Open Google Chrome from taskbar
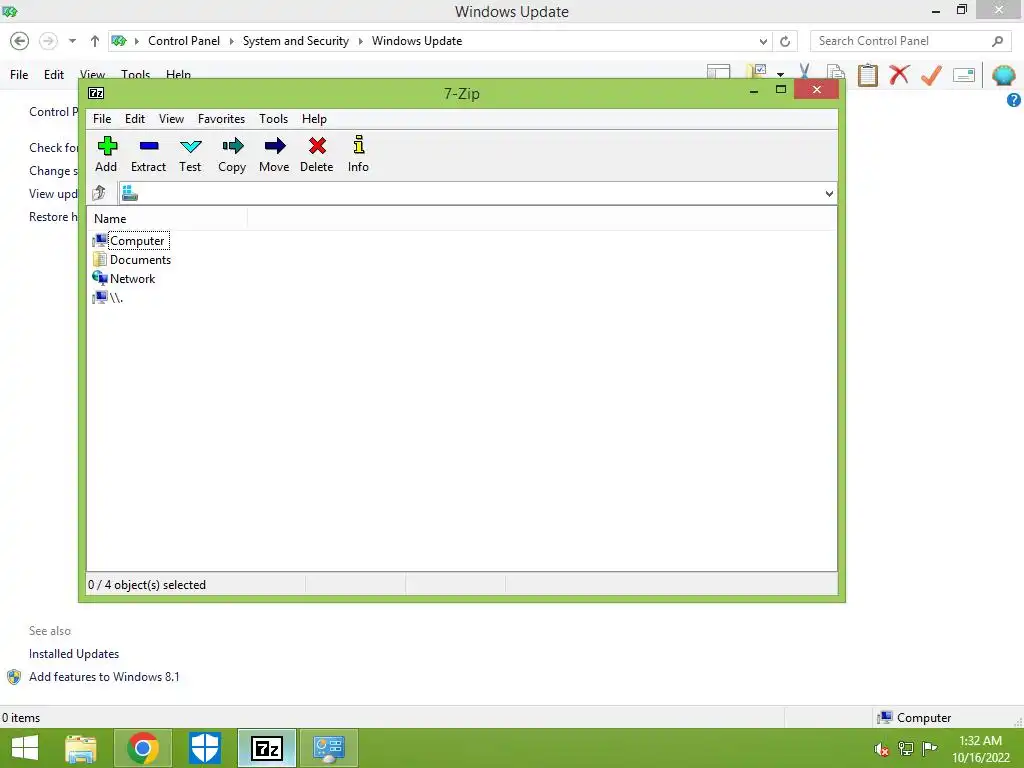The image size is (1024, 768). coord(143,748)
